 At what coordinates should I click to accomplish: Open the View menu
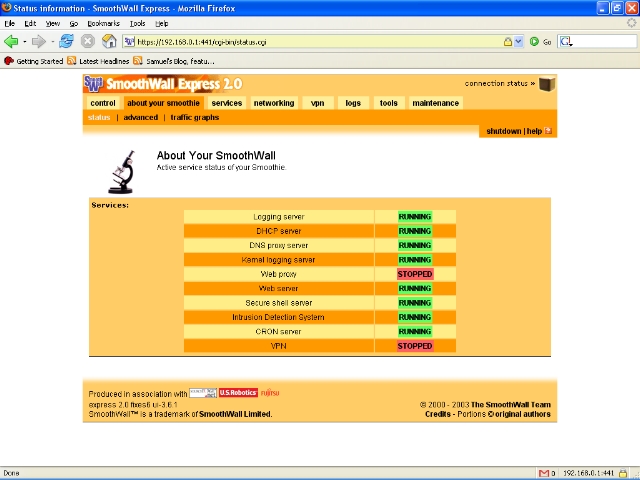(53, 23)
